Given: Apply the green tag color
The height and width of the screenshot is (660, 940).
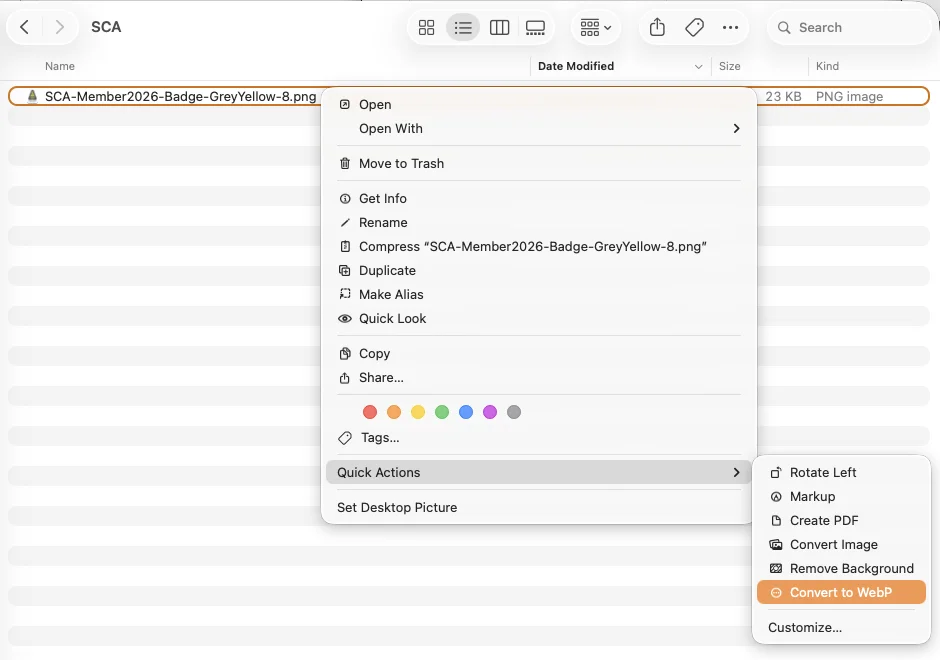Looking at the screenshot, I should point(442,411).
